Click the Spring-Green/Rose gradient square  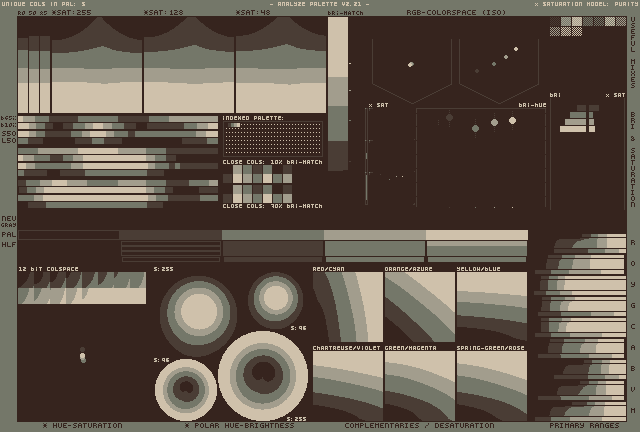[492, 386]
